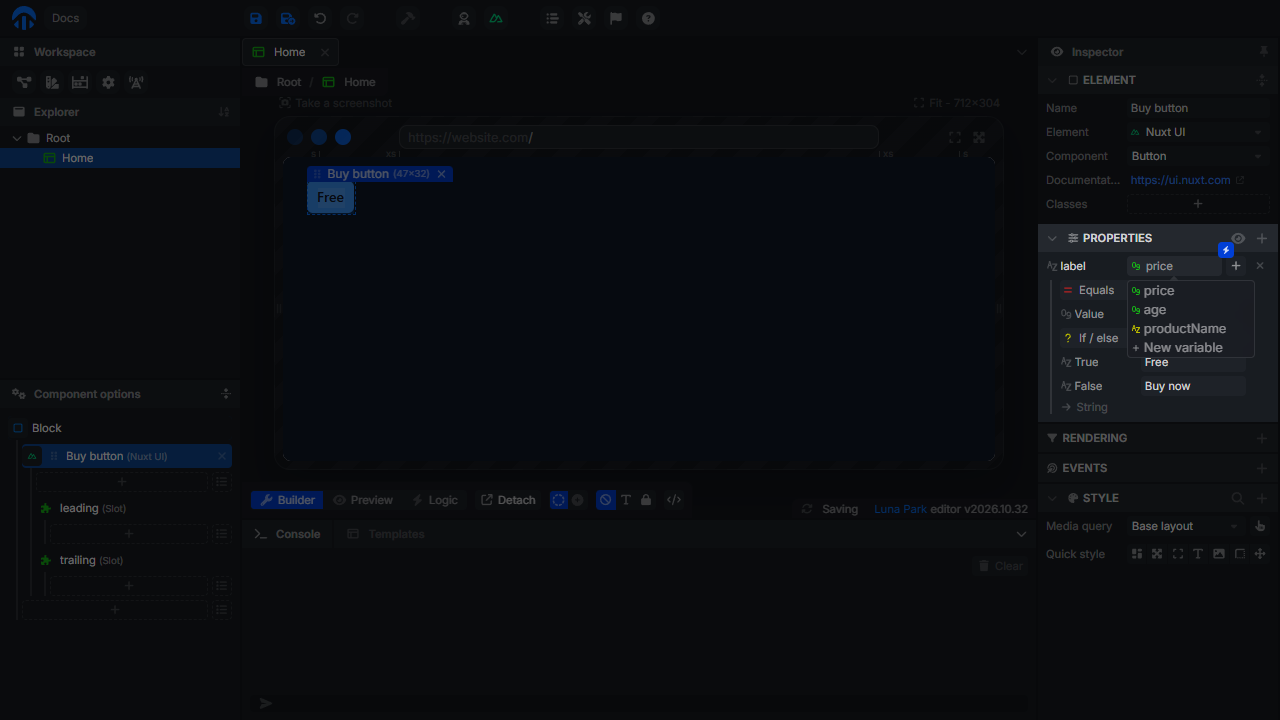The image size is (1280, 720).
Task: Click the pin icon in the Inspector header
Action: [x=1263, y=52]
